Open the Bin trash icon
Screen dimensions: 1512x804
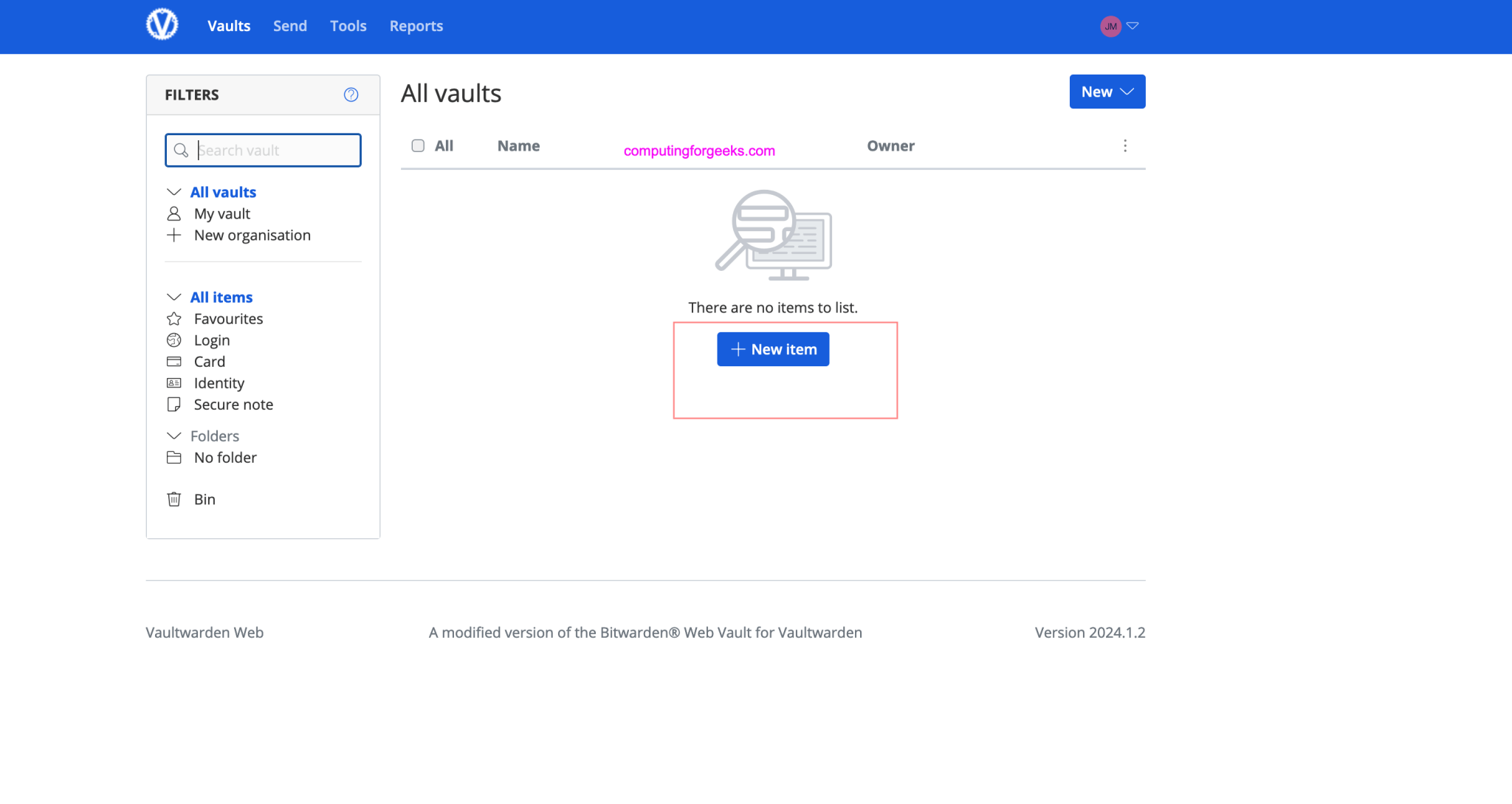174,499
